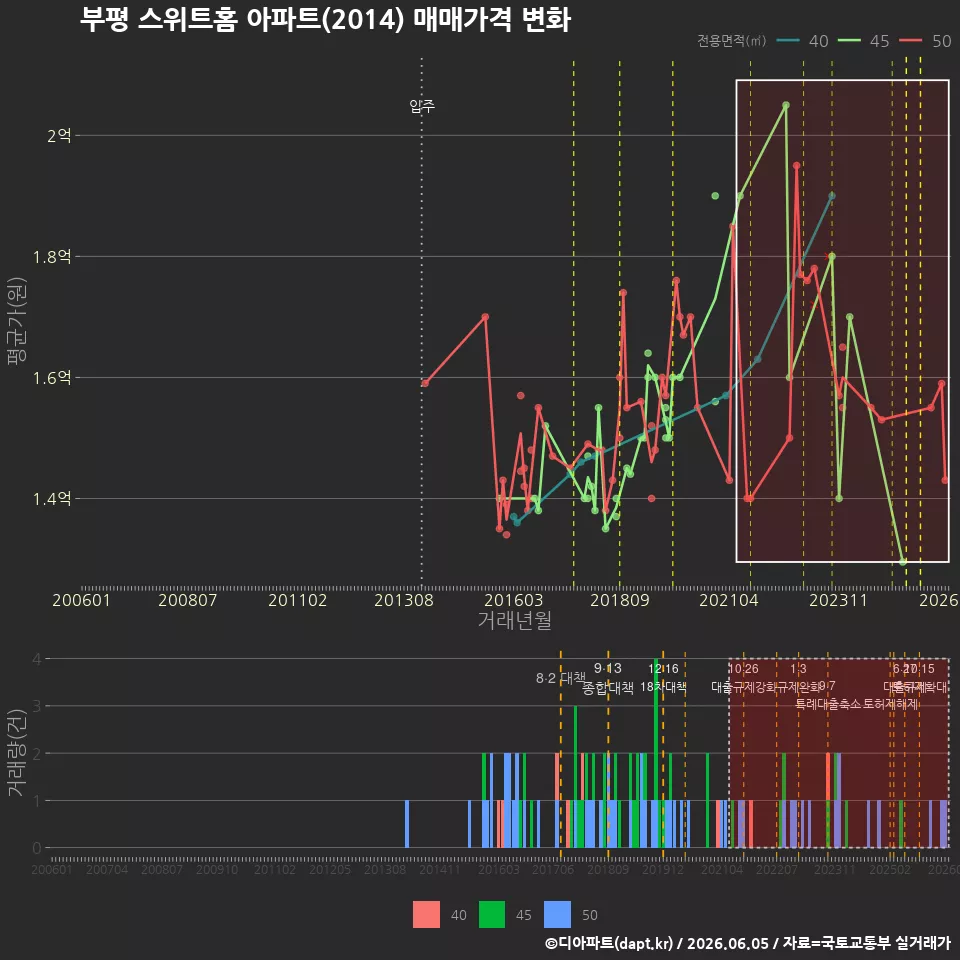
Task: Select the green 45 line legend entry
Action: (x=863, y=40)
